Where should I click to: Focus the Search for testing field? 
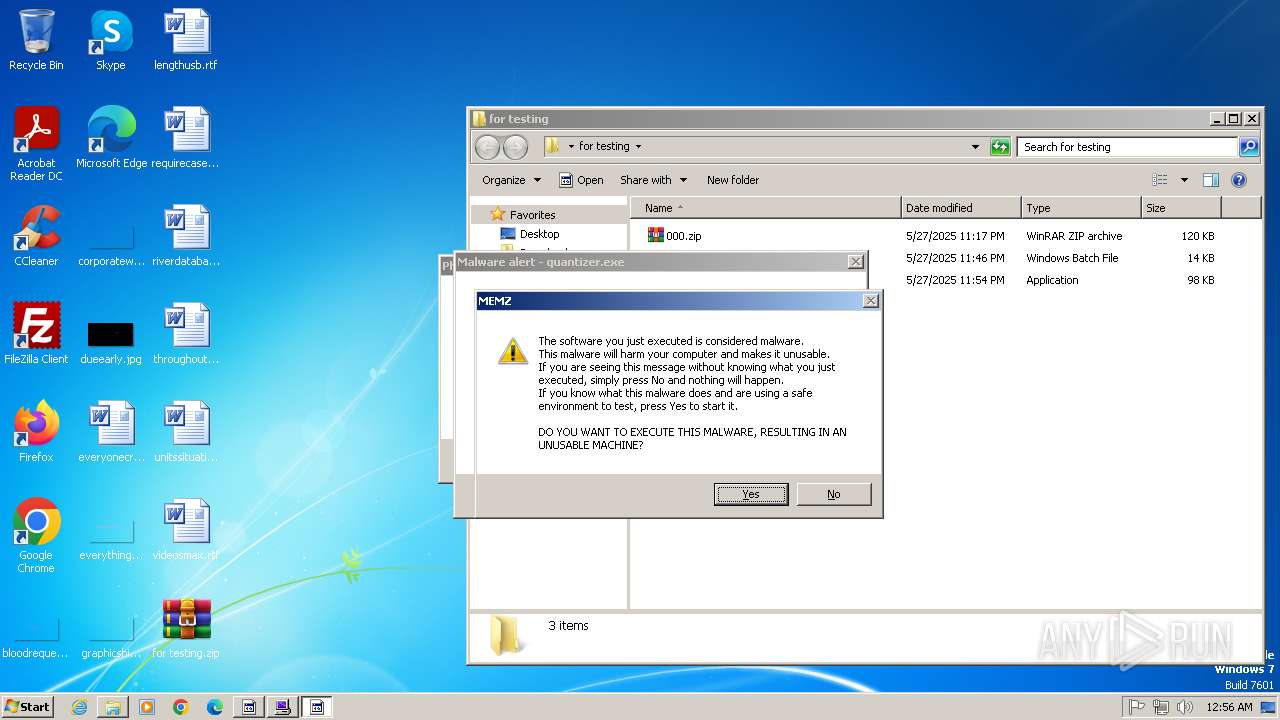click(1128, 147)
